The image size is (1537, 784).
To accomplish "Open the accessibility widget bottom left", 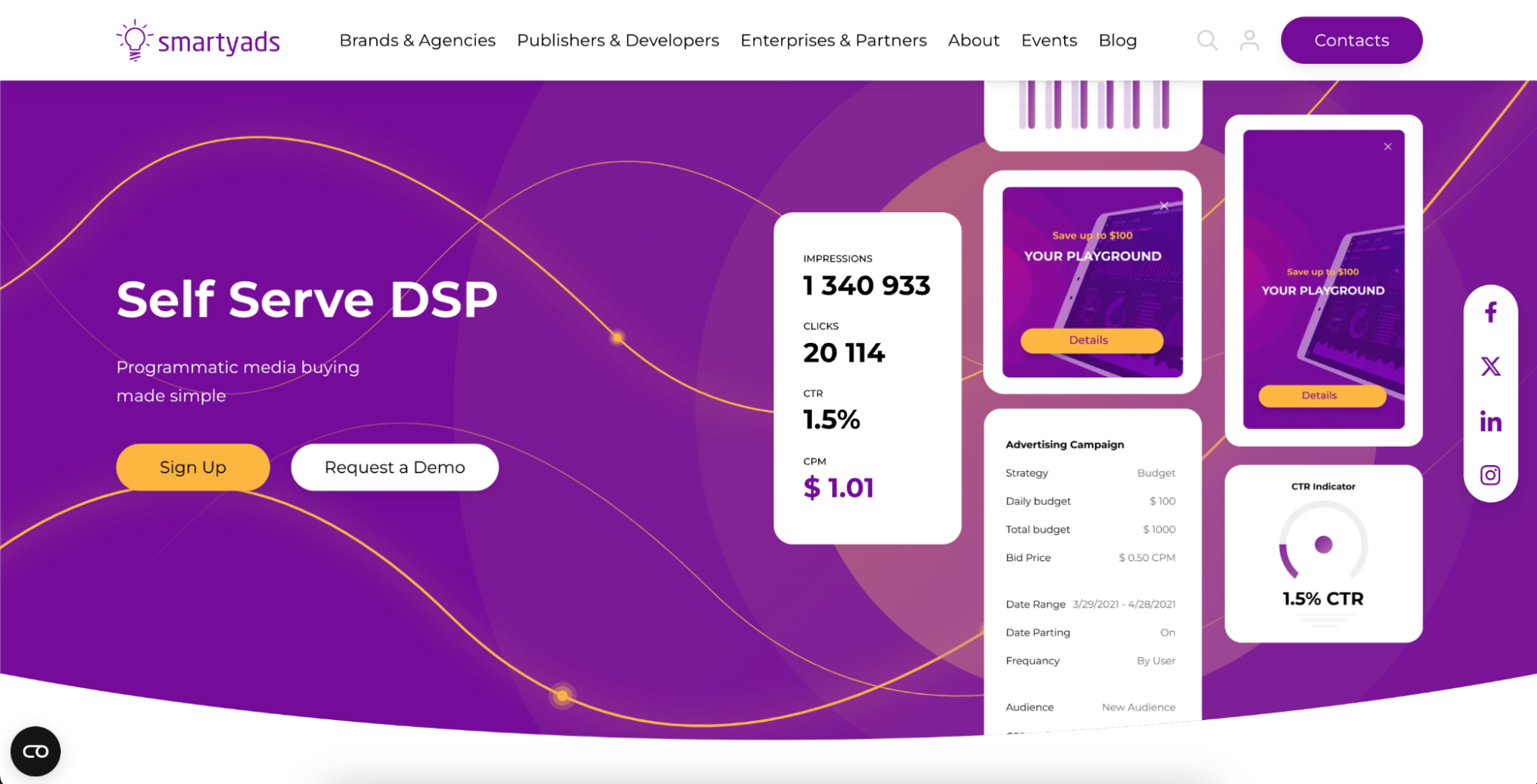I will tap(36, 751).
